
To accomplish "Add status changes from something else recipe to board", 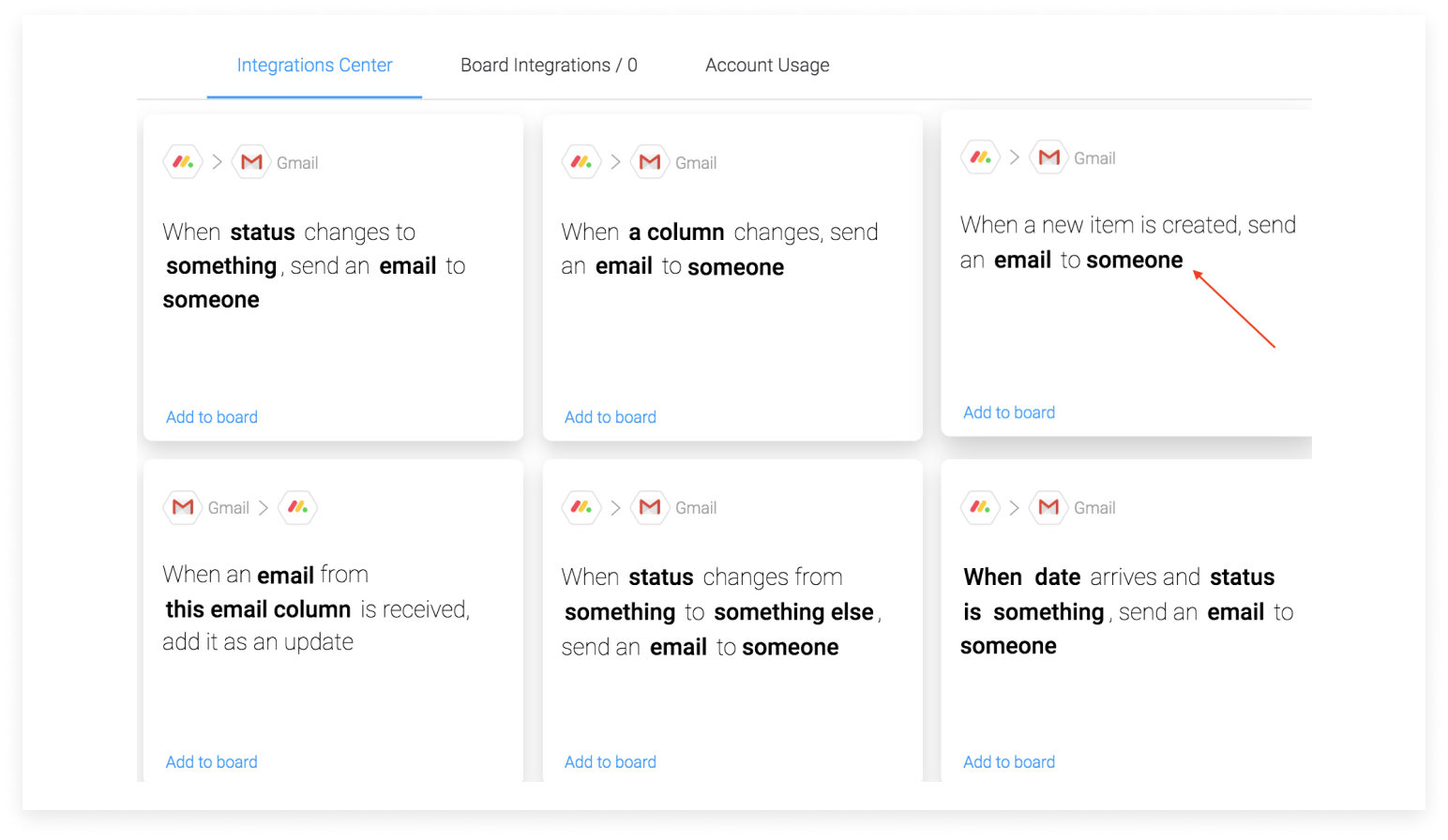I will pos(611,762).
